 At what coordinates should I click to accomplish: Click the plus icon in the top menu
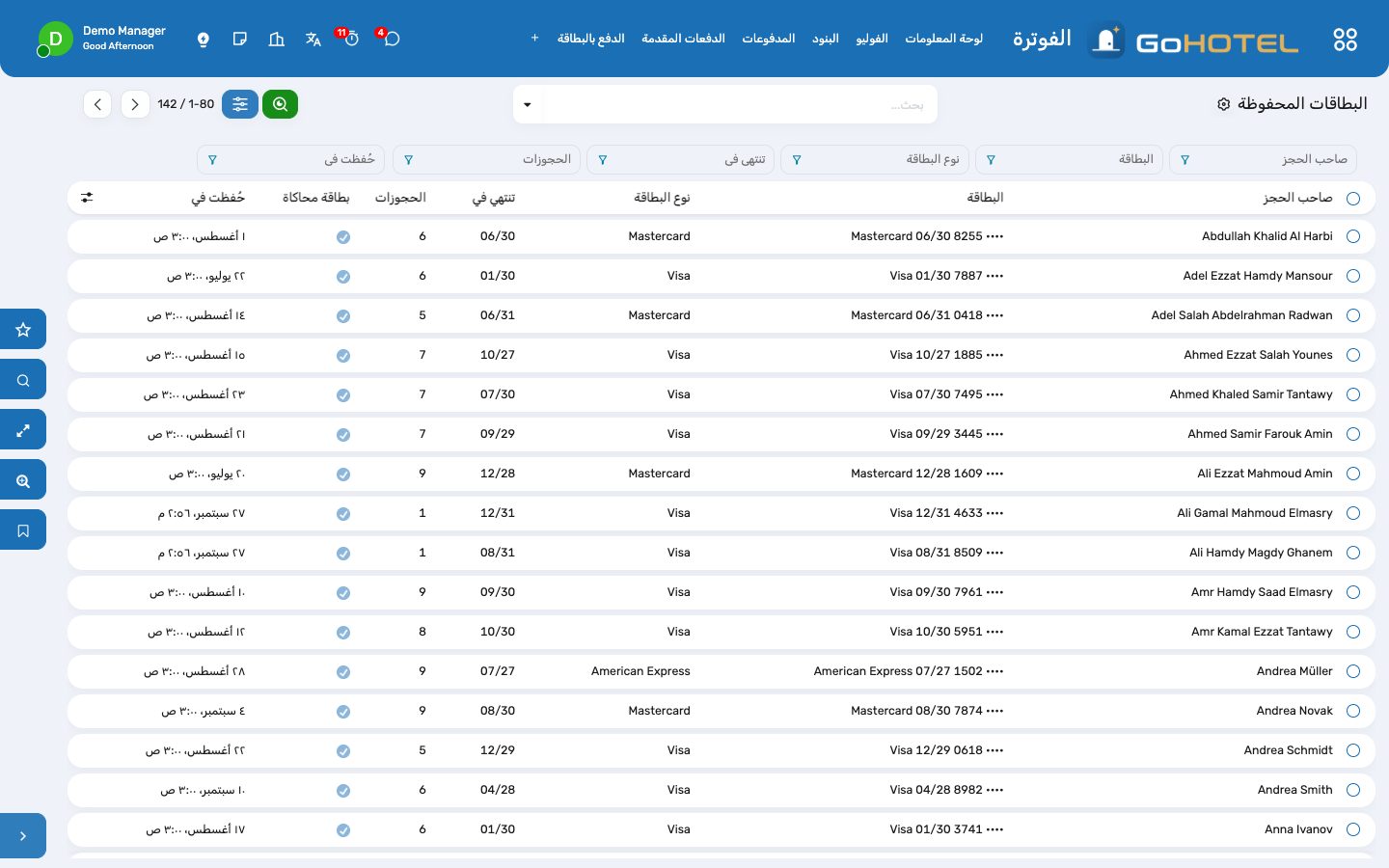tap(534, 39)
